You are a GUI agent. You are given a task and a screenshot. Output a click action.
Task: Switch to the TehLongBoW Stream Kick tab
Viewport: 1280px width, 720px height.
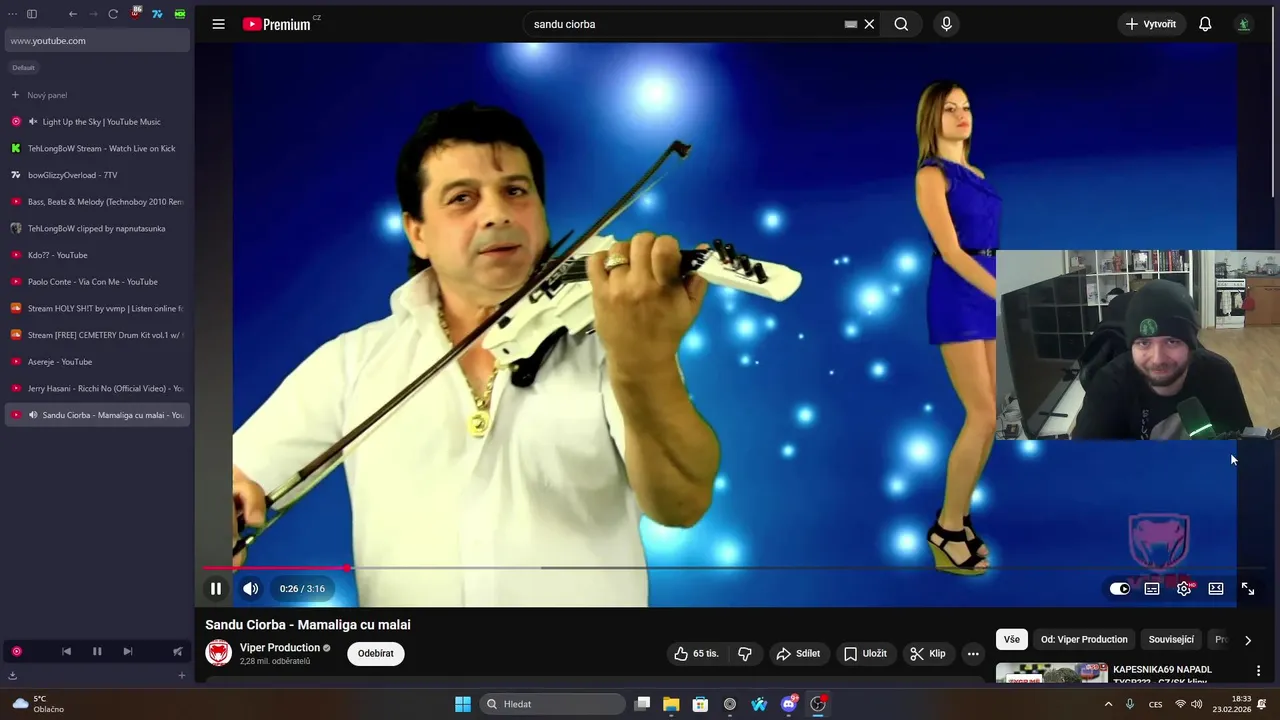97,149
